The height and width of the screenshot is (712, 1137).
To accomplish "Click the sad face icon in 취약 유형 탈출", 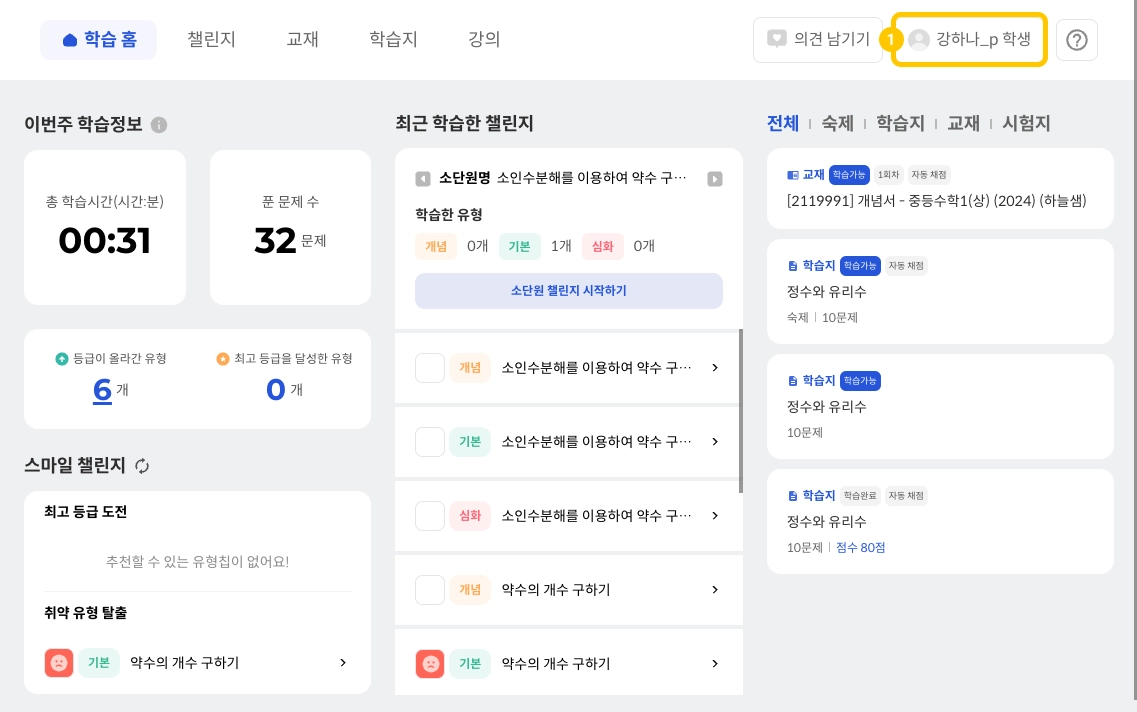I will (59, 663).
